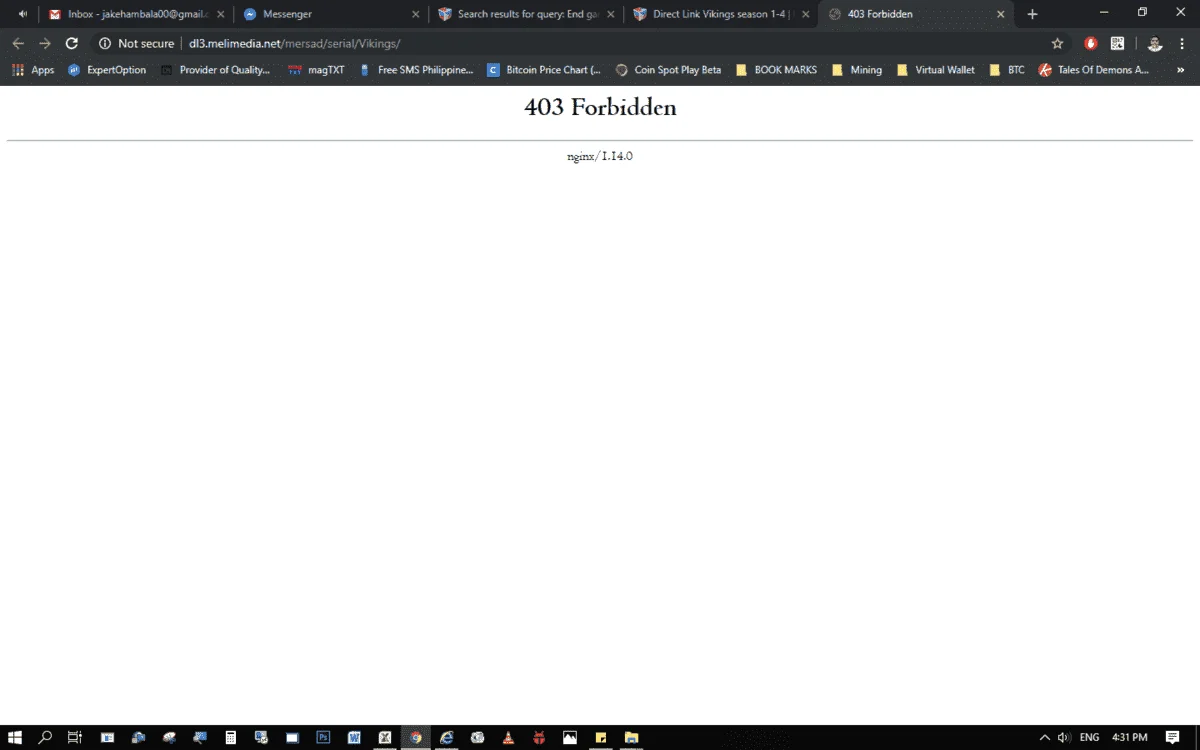Close the Messenger tab
This screenshot has height=750, width=1200.
415,14
